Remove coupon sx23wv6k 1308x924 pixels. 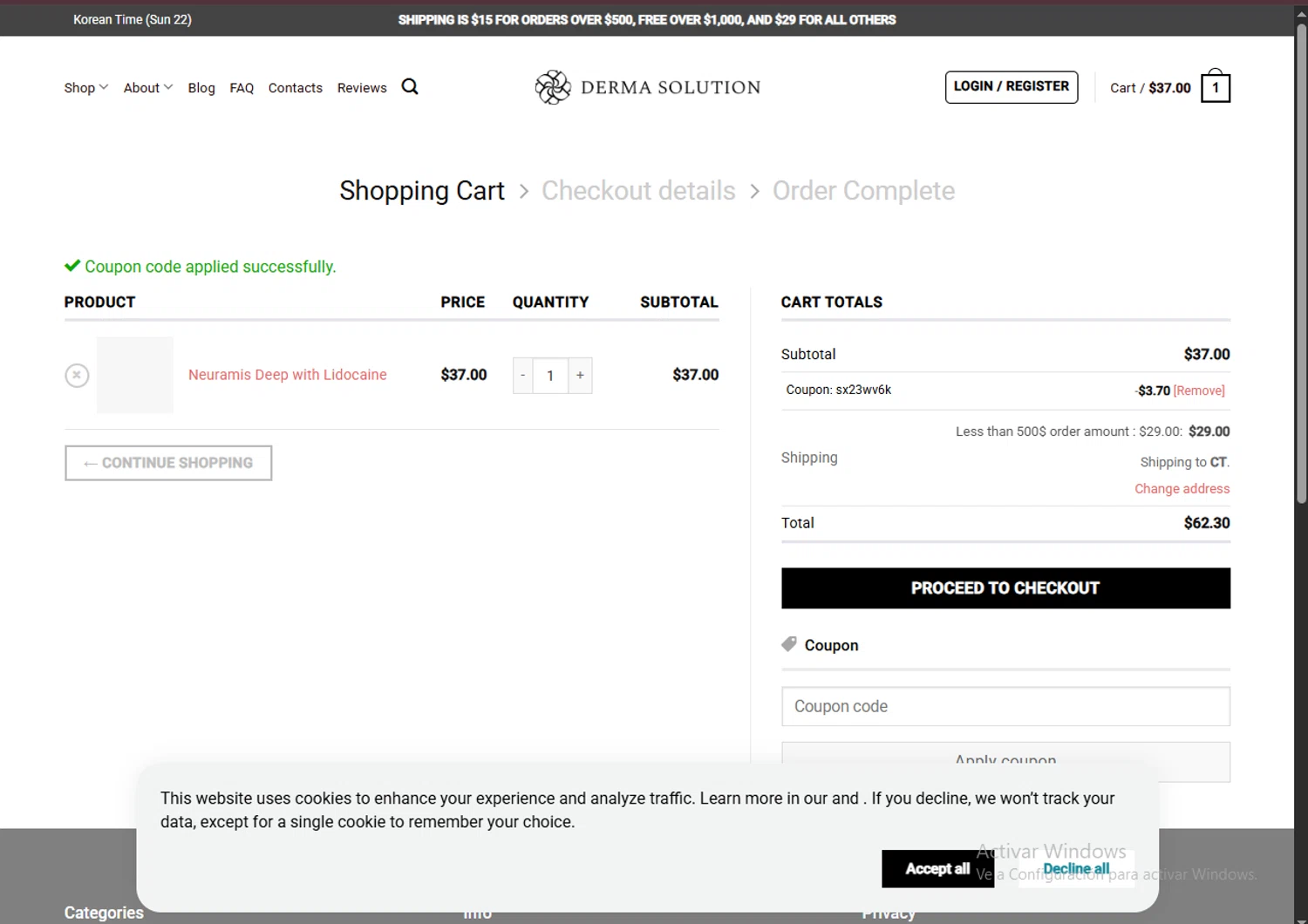click(x=1199, y=391)
